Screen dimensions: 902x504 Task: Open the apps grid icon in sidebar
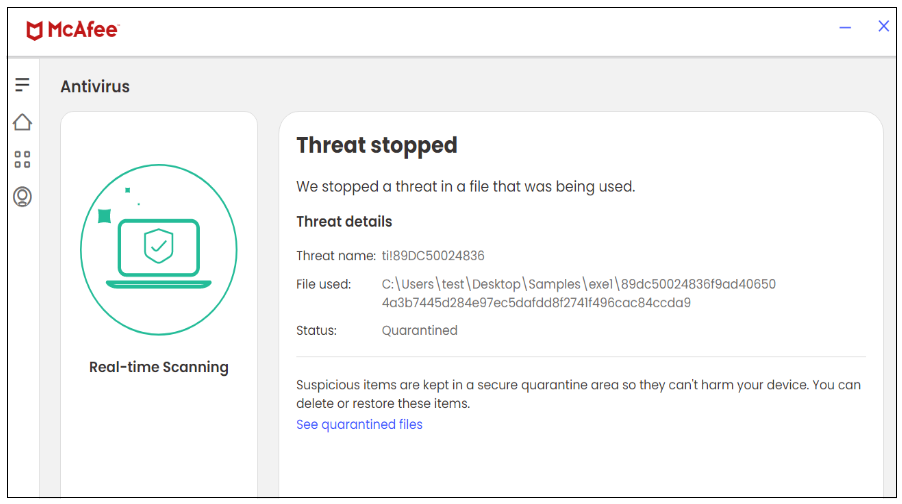point(22,160)
